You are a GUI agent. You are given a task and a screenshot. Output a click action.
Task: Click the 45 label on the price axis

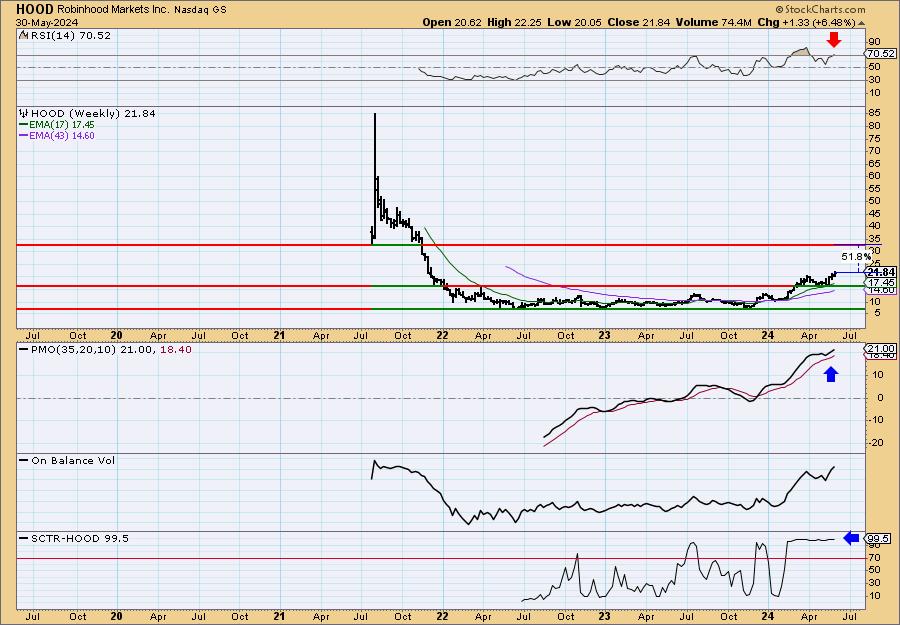tap(875, 213)
